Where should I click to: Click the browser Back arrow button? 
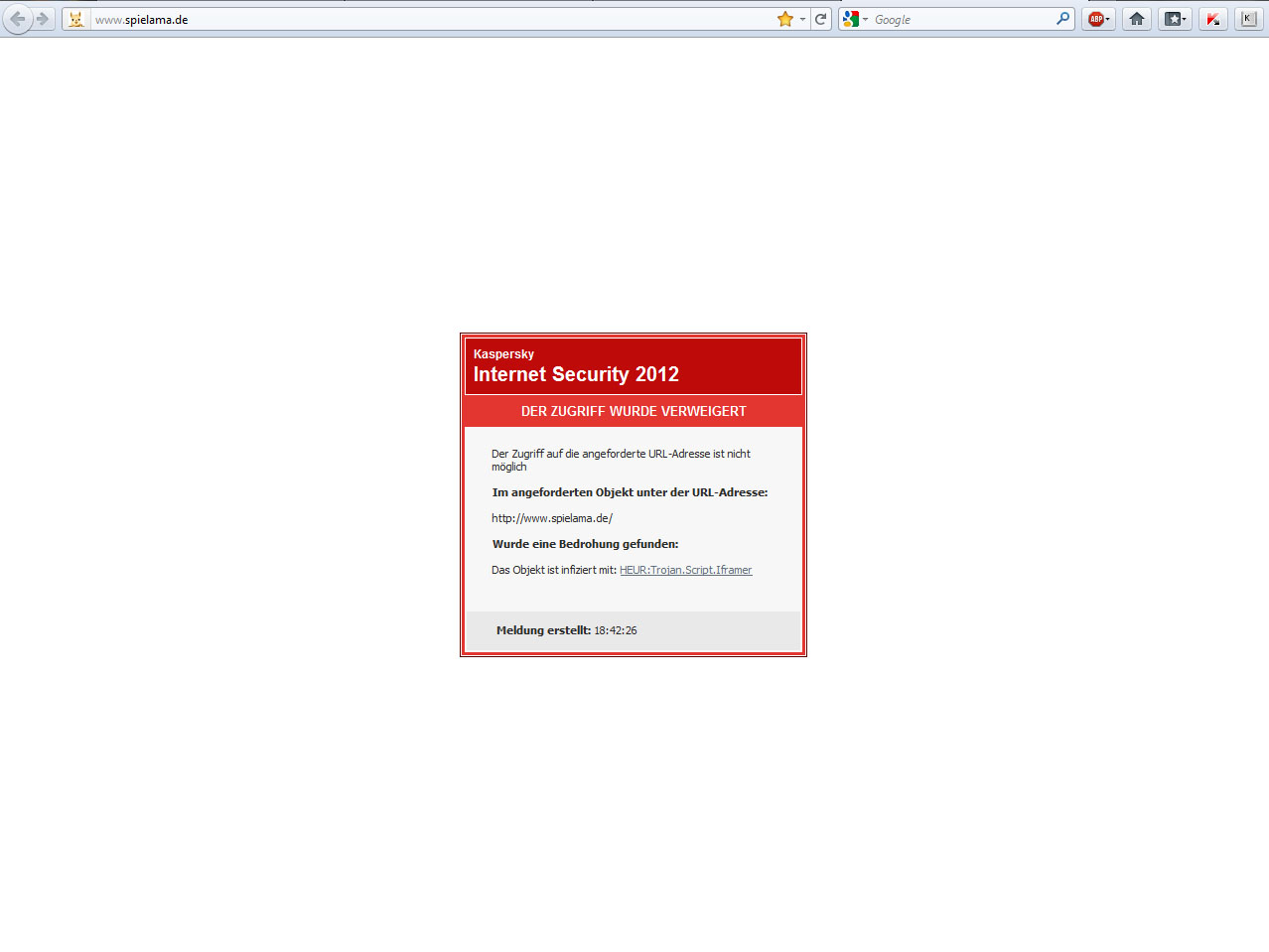click(x=17, y=19)
